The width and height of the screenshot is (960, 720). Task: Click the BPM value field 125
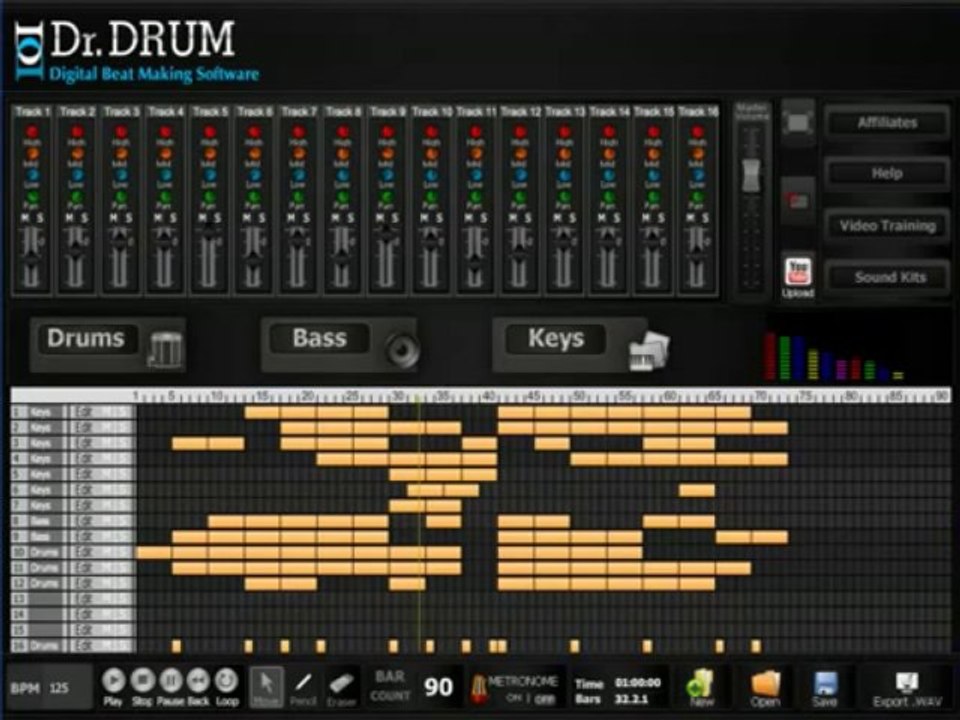pyautogui.click(x=59, y=688)
